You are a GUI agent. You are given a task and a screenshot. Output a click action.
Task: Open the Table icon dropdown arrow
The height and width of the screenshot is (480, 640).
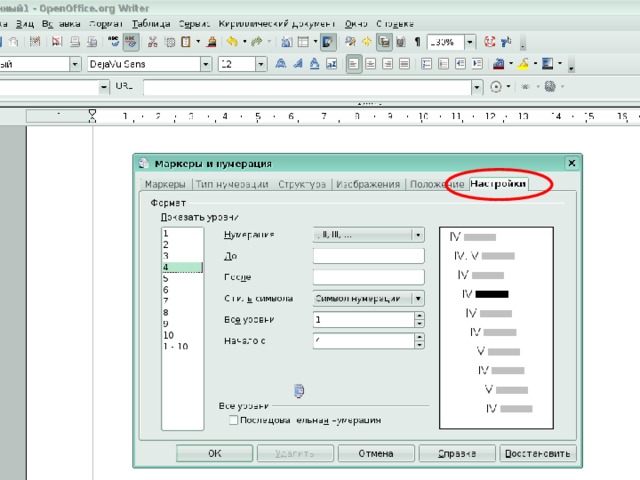pos(315,42)
